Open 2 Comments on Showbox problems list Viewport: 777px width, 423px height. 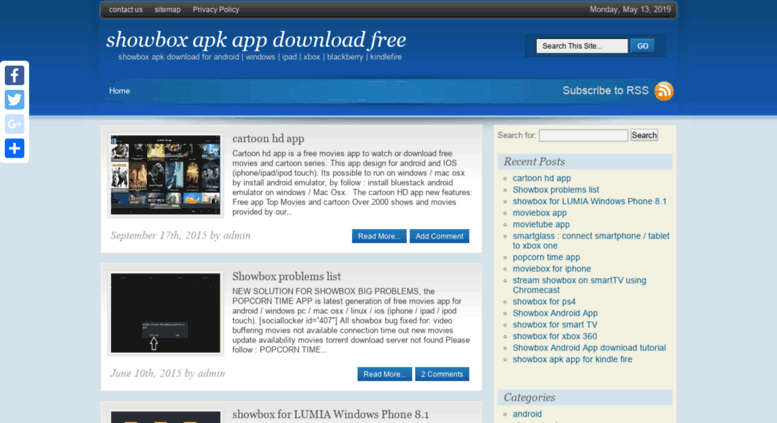point(442,374)
